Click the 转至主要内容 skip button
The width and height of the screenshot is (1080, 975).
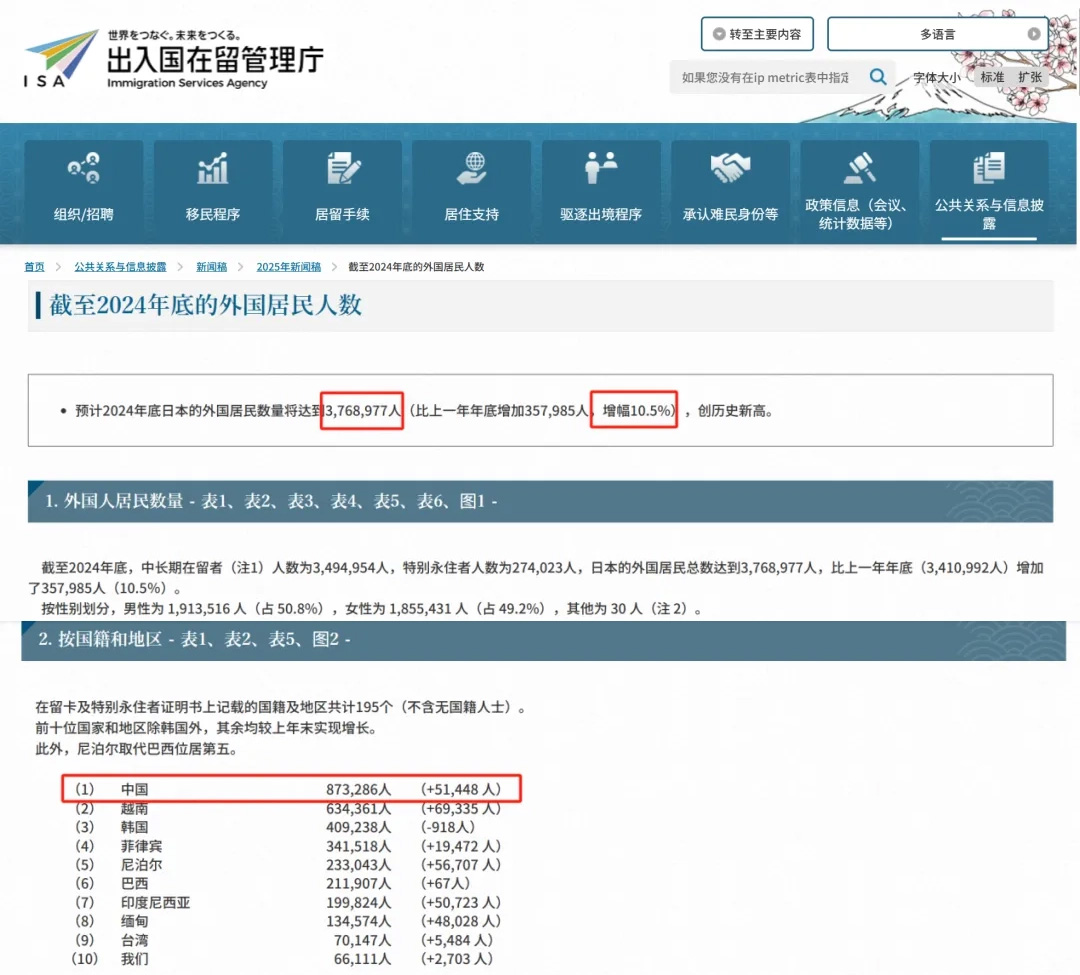(x=757, y=34)
